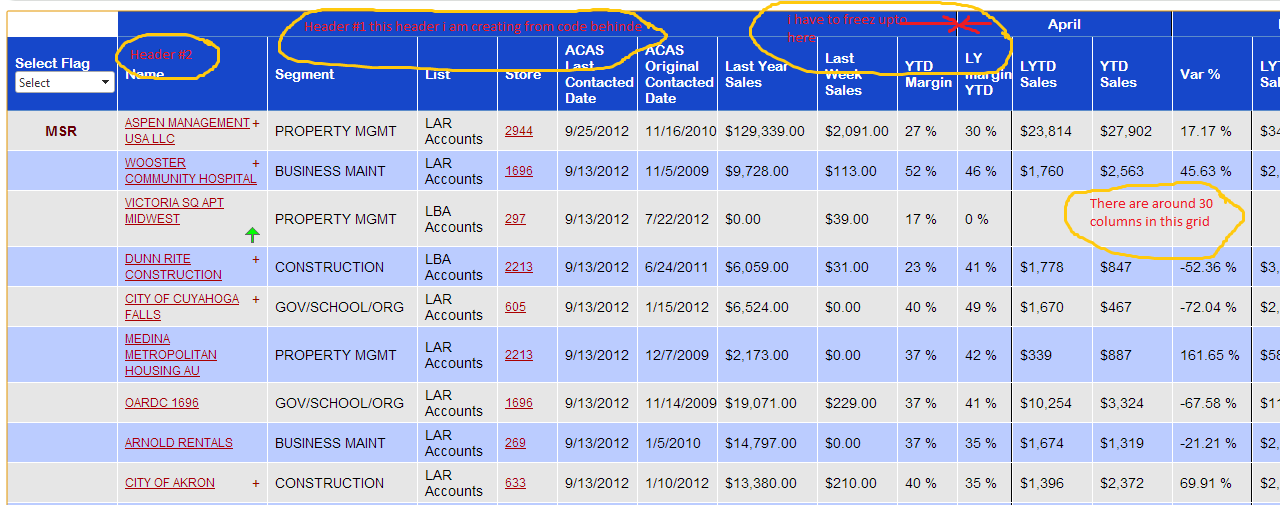Expand the Wooster Community Hospital plus sign
1280x505 pixels.
(x=255, y=163)
